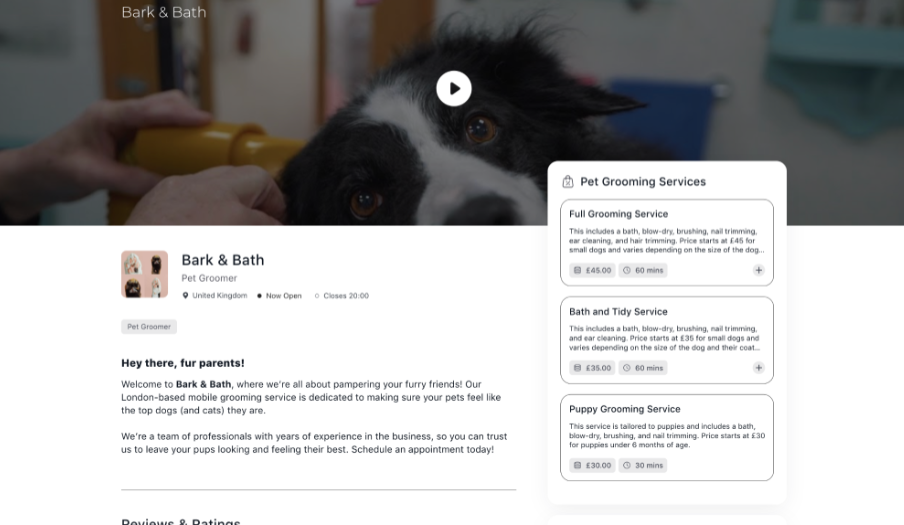904x525 pixels.
Task: Click the Pet Grooming Services bag icon
Action: (x=568, y=182)
